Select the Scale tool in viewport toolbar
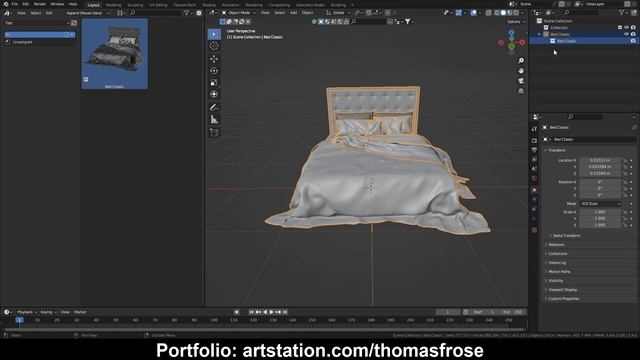The width and height of the screenshot is (640, 360). click(214, 82)
